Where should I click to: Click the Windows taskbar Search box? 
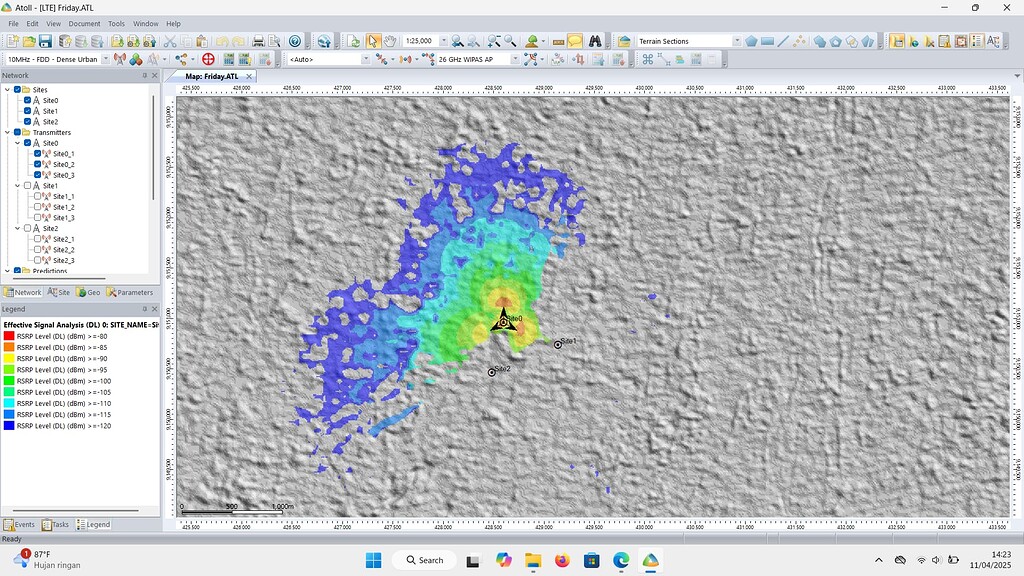[x=424, y=560]
